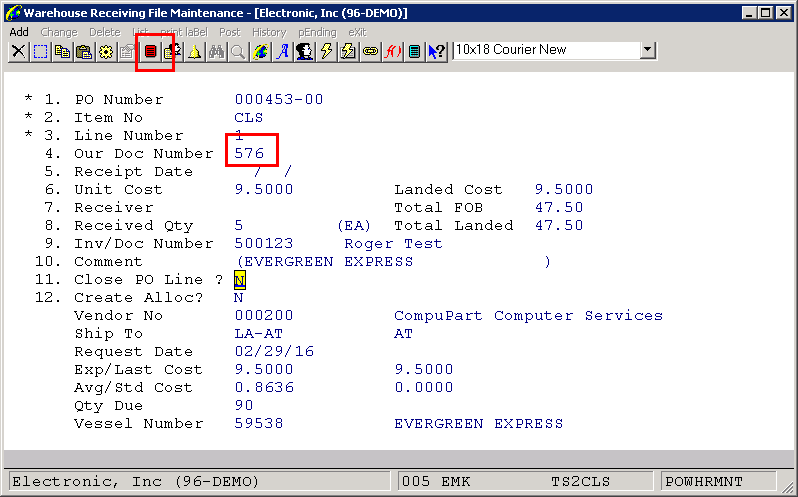Image resolution: width=798 pixels, height=497 pixels.
Task: Click status bar entry 005 EMK
Action: click(436, 481)
